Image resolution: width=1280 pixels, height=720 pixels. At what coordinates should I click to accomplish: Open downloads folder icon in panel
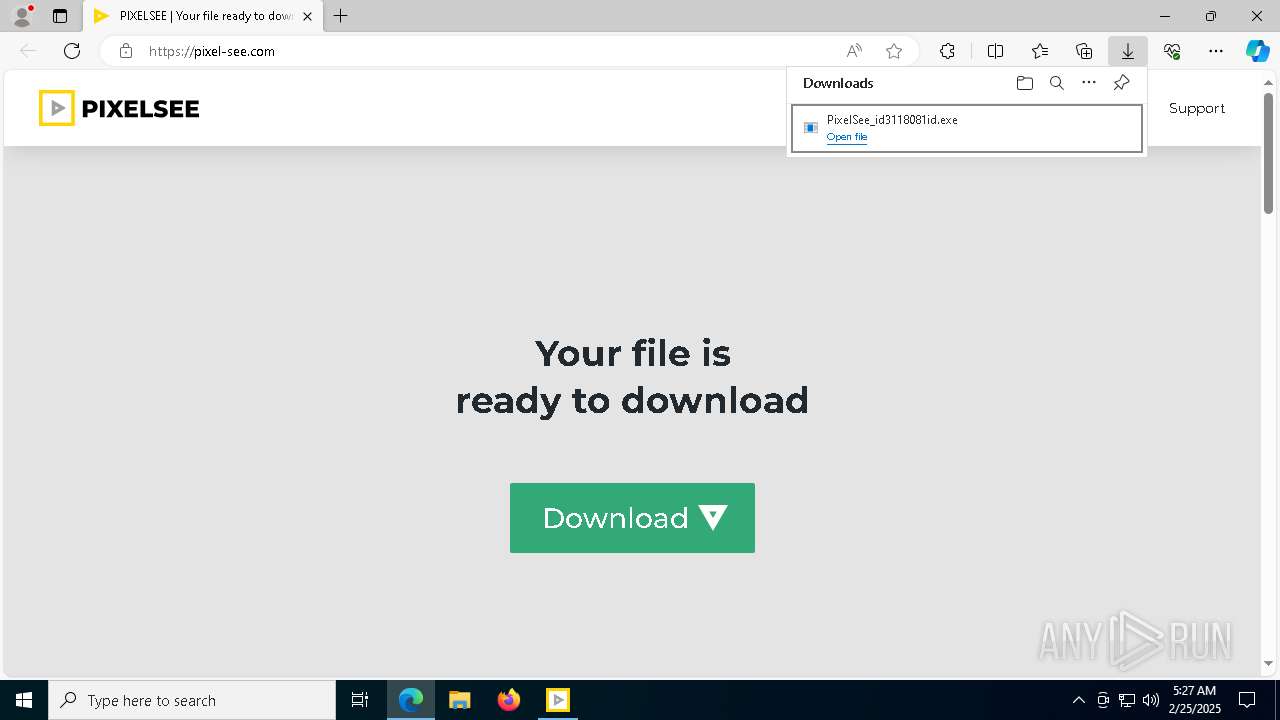pos(1024,83)
